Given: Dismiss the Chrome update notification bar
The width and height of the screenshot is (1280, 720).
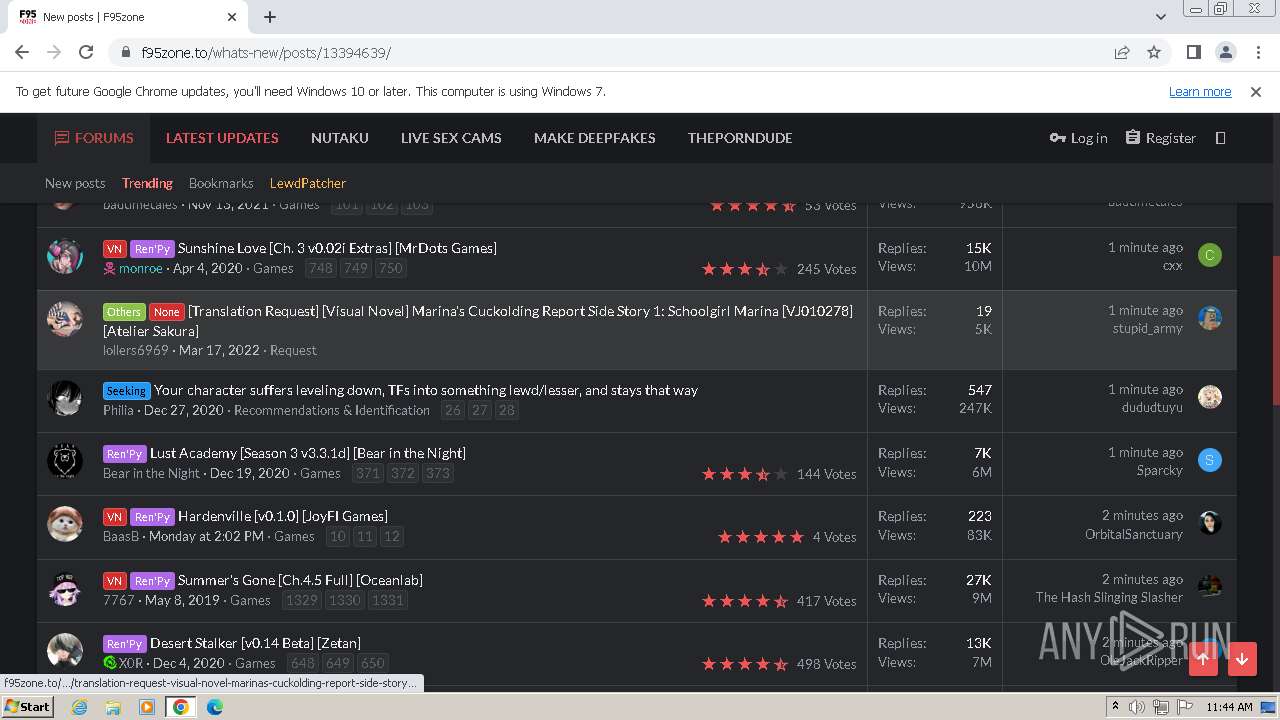Looking at the screenshot, I should click(x=1256, y=91).
